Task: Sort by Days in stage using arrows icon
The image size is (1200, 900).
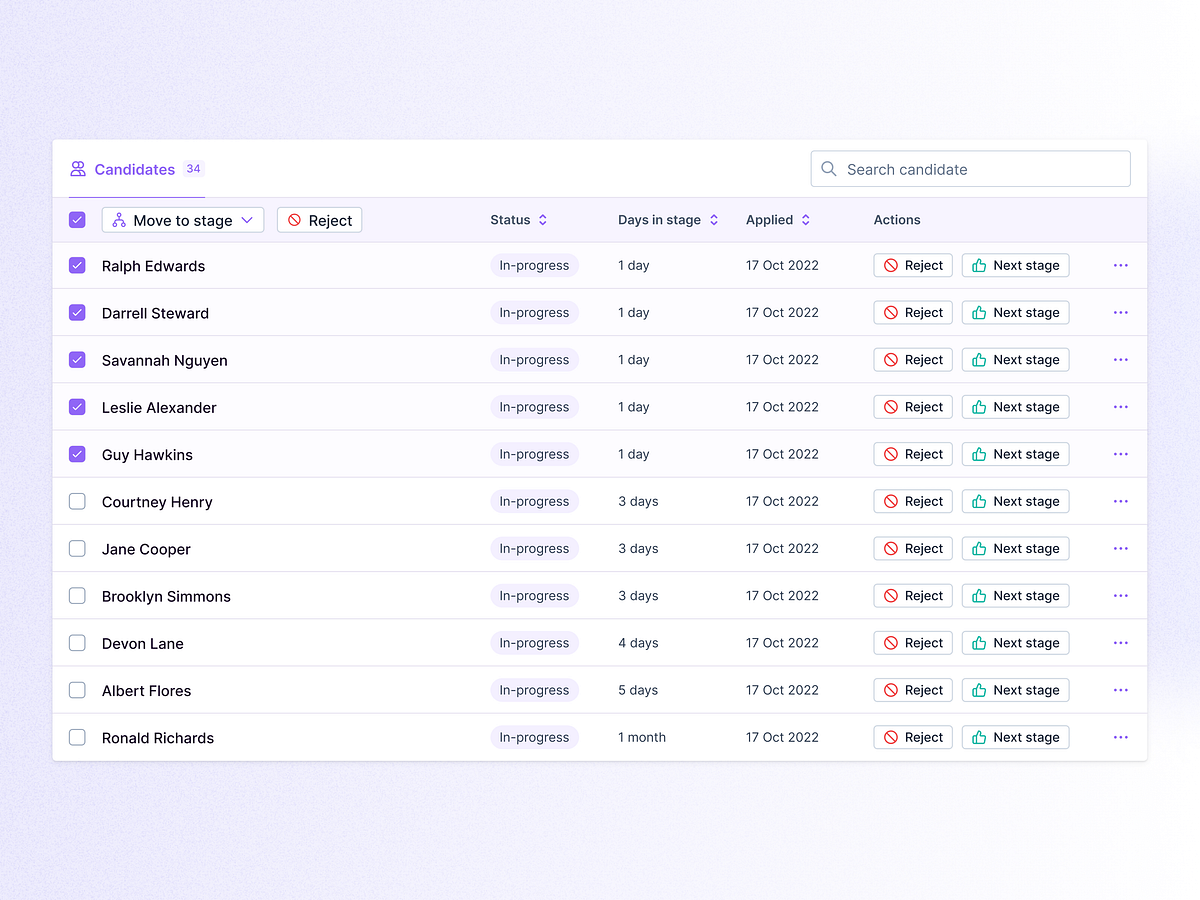Action: click(714, 220)
